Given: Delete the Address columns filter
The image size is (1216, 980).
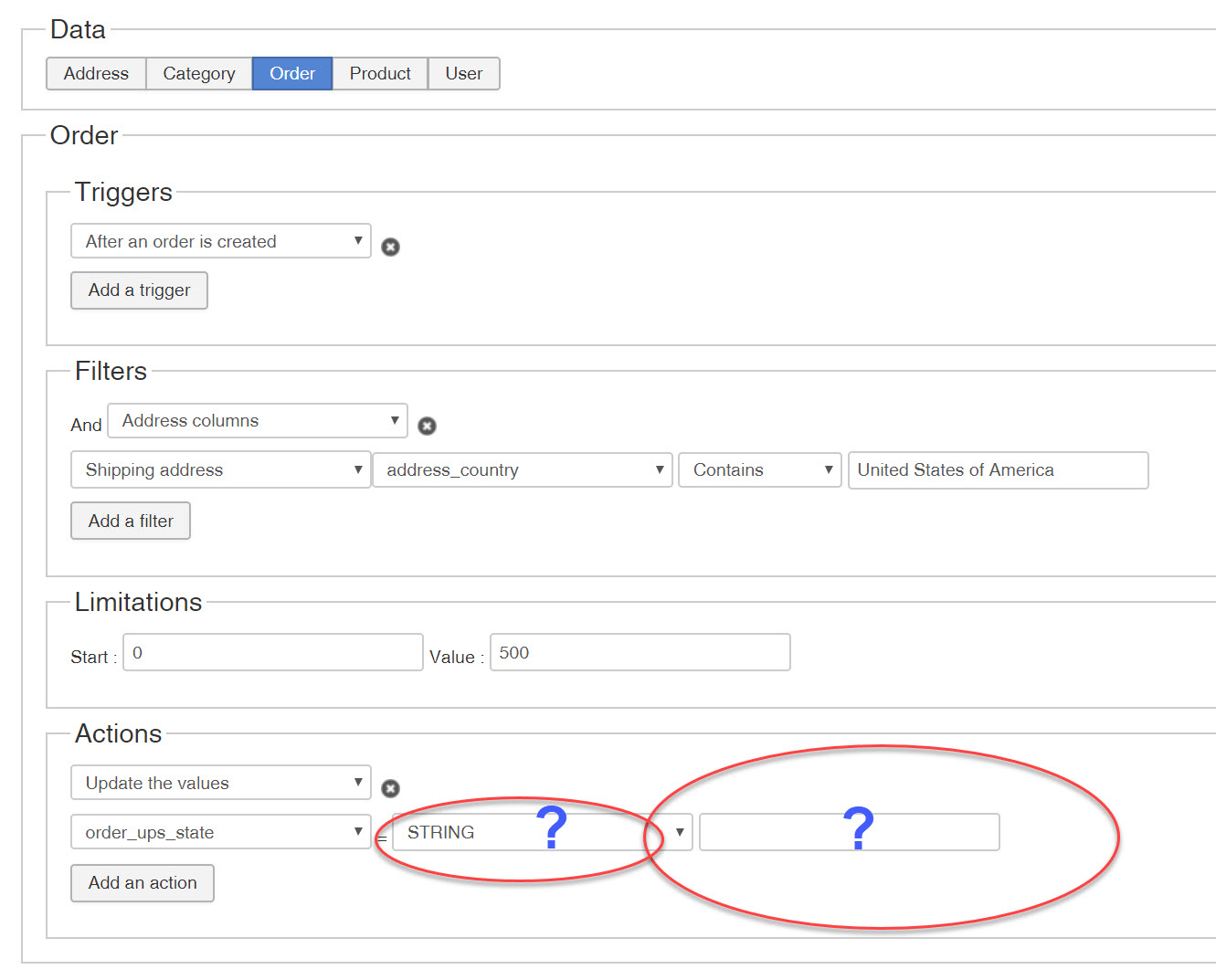Looking at the screenshot, I should pyautogui.click(x=427, y=426).
